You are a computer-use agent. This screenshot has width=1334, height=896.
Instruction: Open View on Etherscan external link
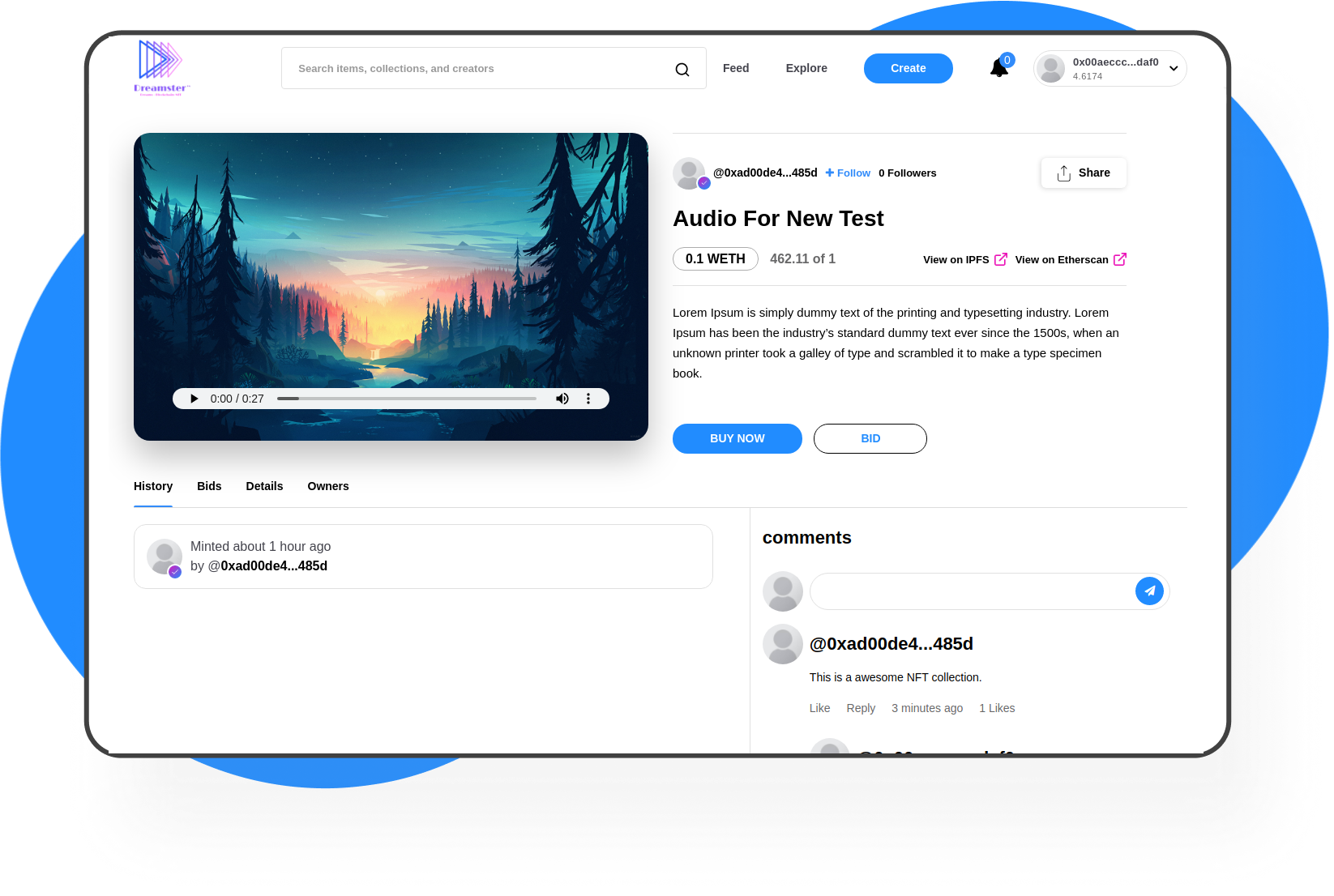1071,259
